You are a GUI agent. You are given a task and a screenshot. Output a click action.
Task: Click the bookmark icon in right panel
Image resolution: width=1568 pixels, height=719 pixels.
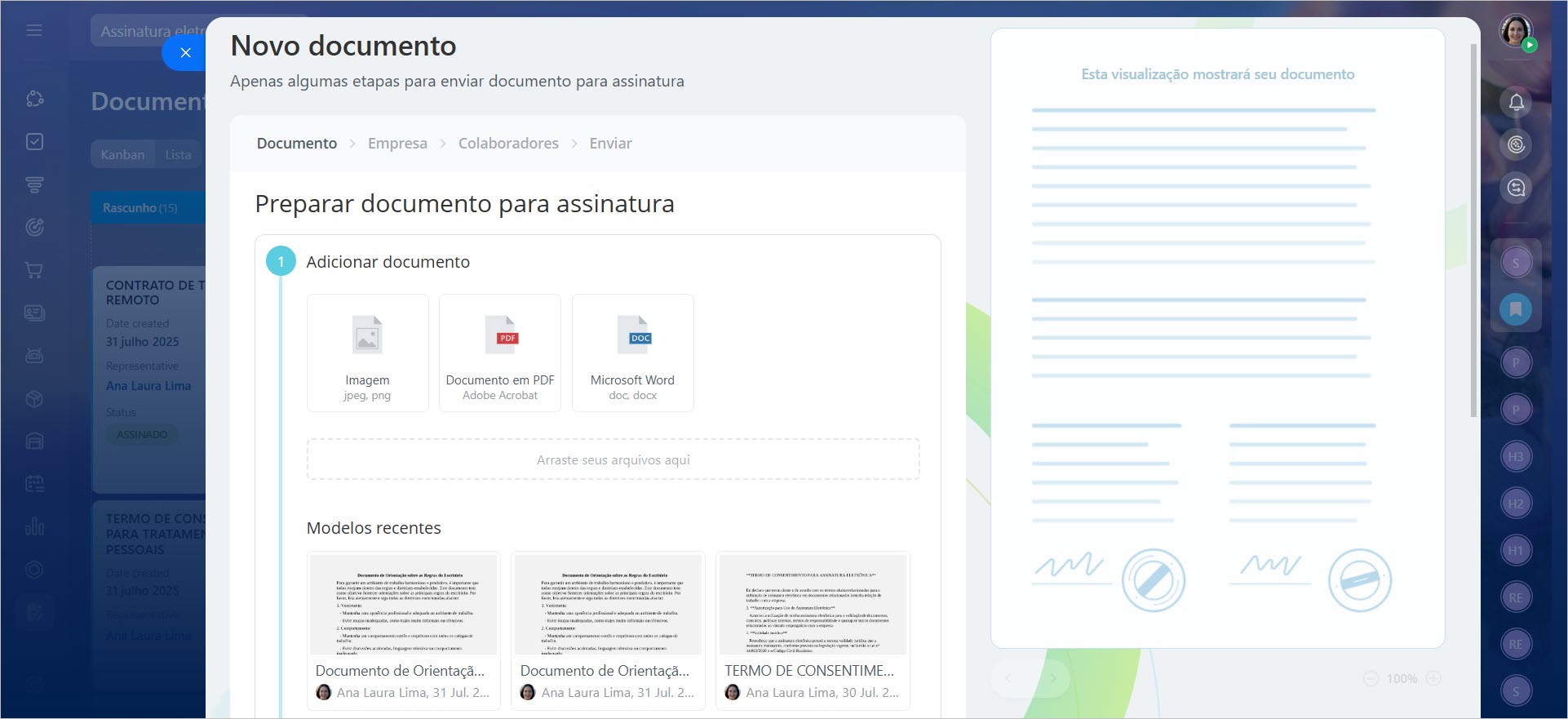click(1515, 309)
